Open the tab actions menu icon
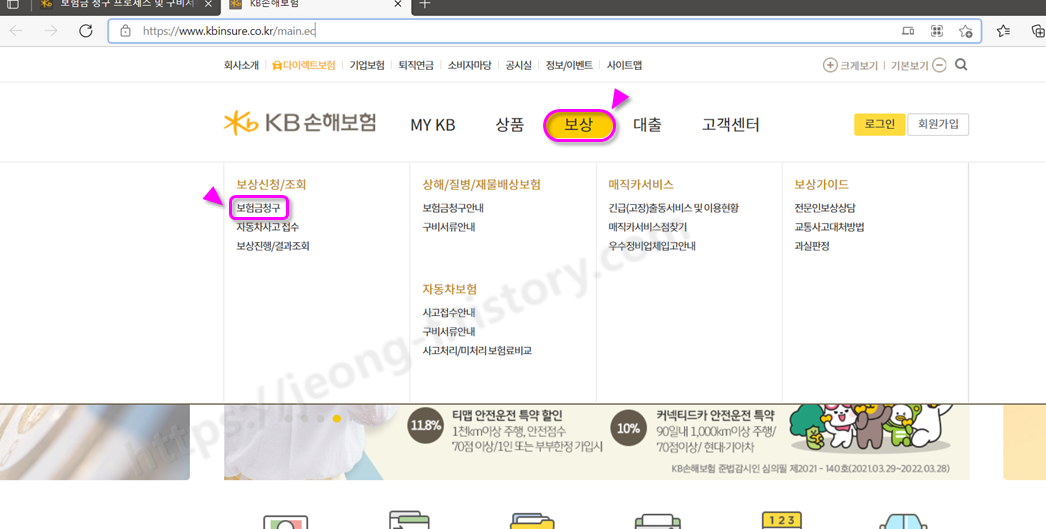1046x529 pixels. [13, 4]
